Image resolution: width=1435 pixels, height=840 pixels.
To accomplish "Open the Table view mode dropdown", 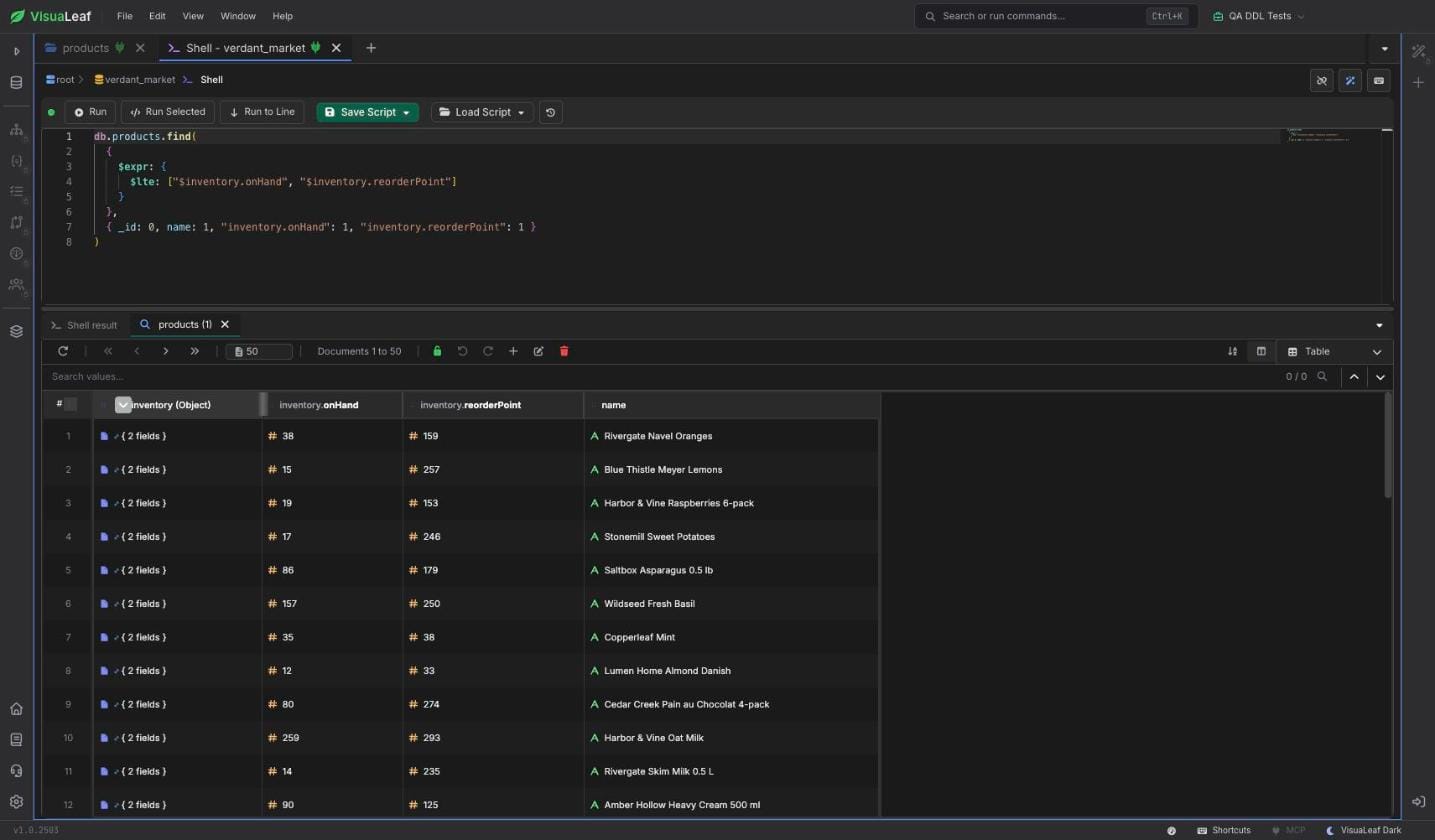I will [x=1334, y=351].
